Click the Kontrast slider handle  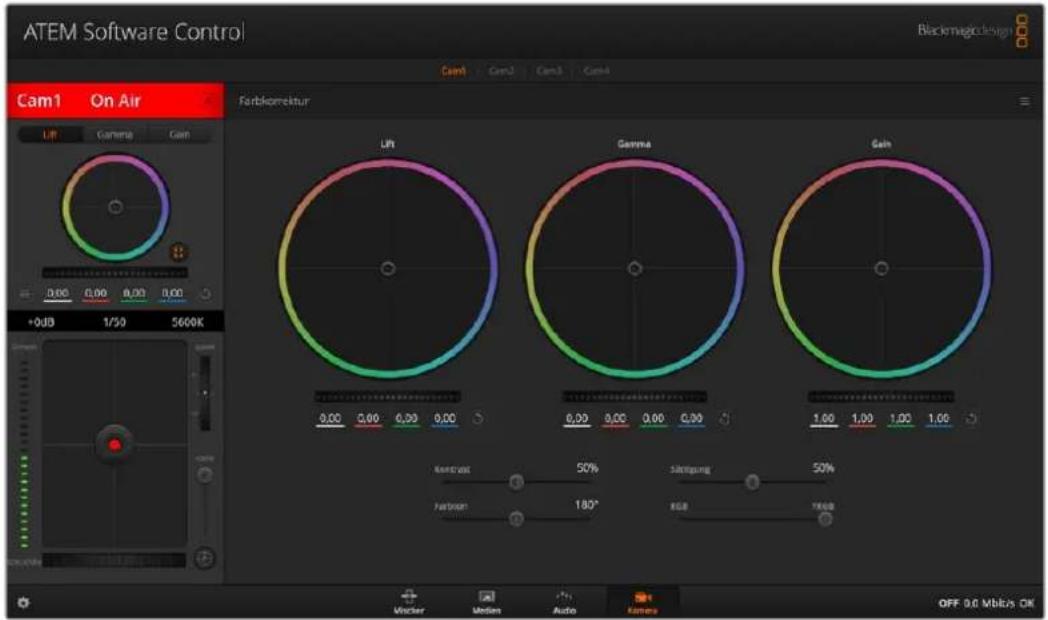click(x=516, y=482)
